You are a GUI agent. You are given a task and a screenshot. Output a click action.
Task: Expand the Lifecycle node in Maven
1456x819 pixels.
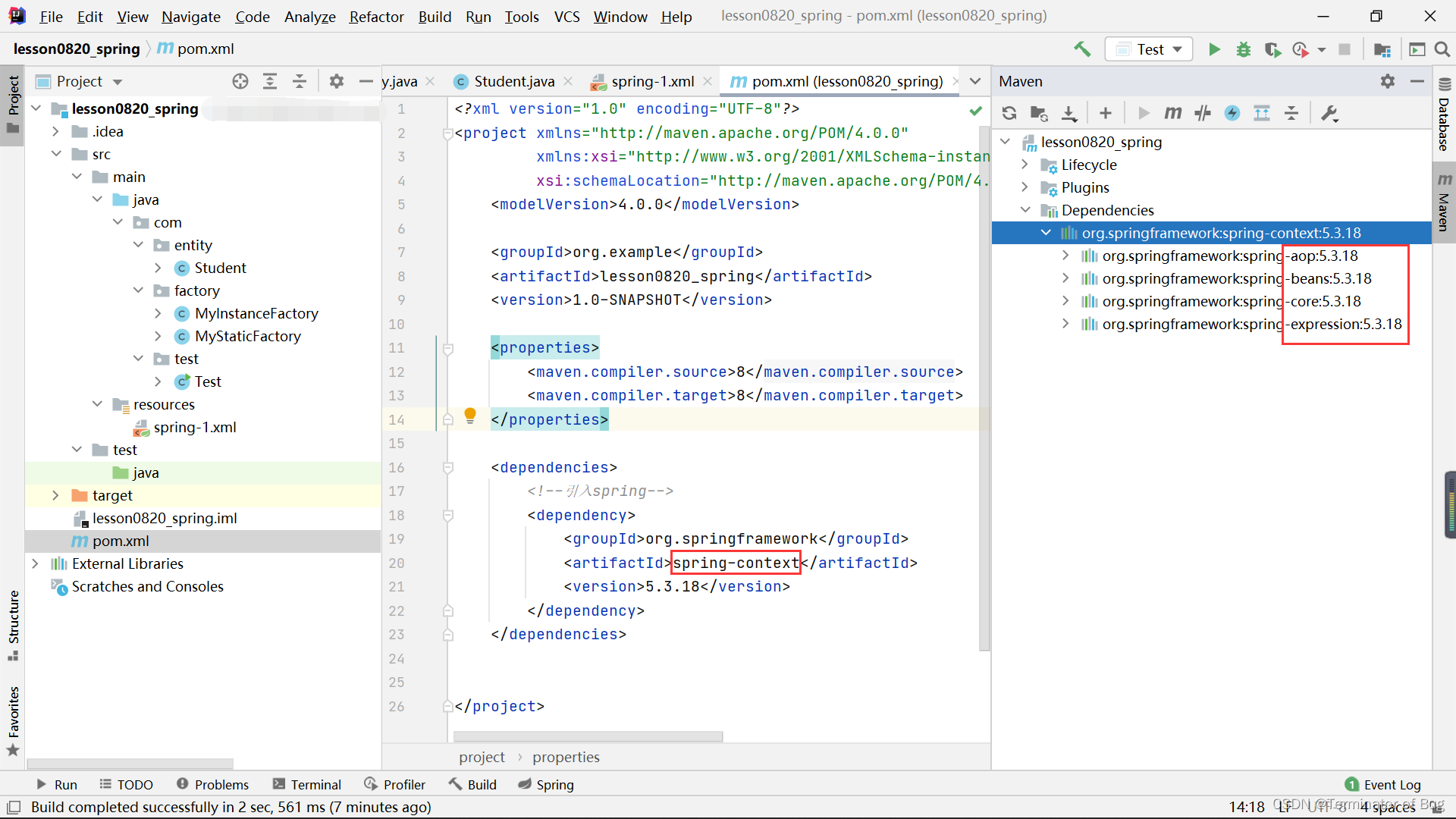point(1025,165)
